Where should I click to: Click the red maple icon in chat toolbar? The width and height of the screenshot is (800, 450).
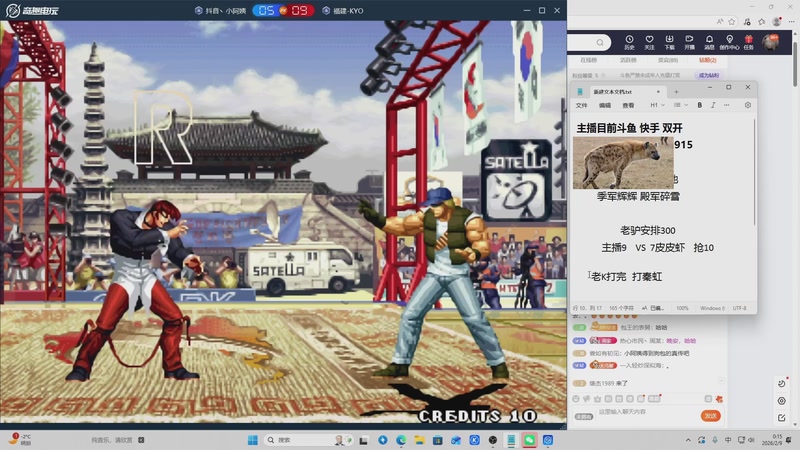pos(719,398)
